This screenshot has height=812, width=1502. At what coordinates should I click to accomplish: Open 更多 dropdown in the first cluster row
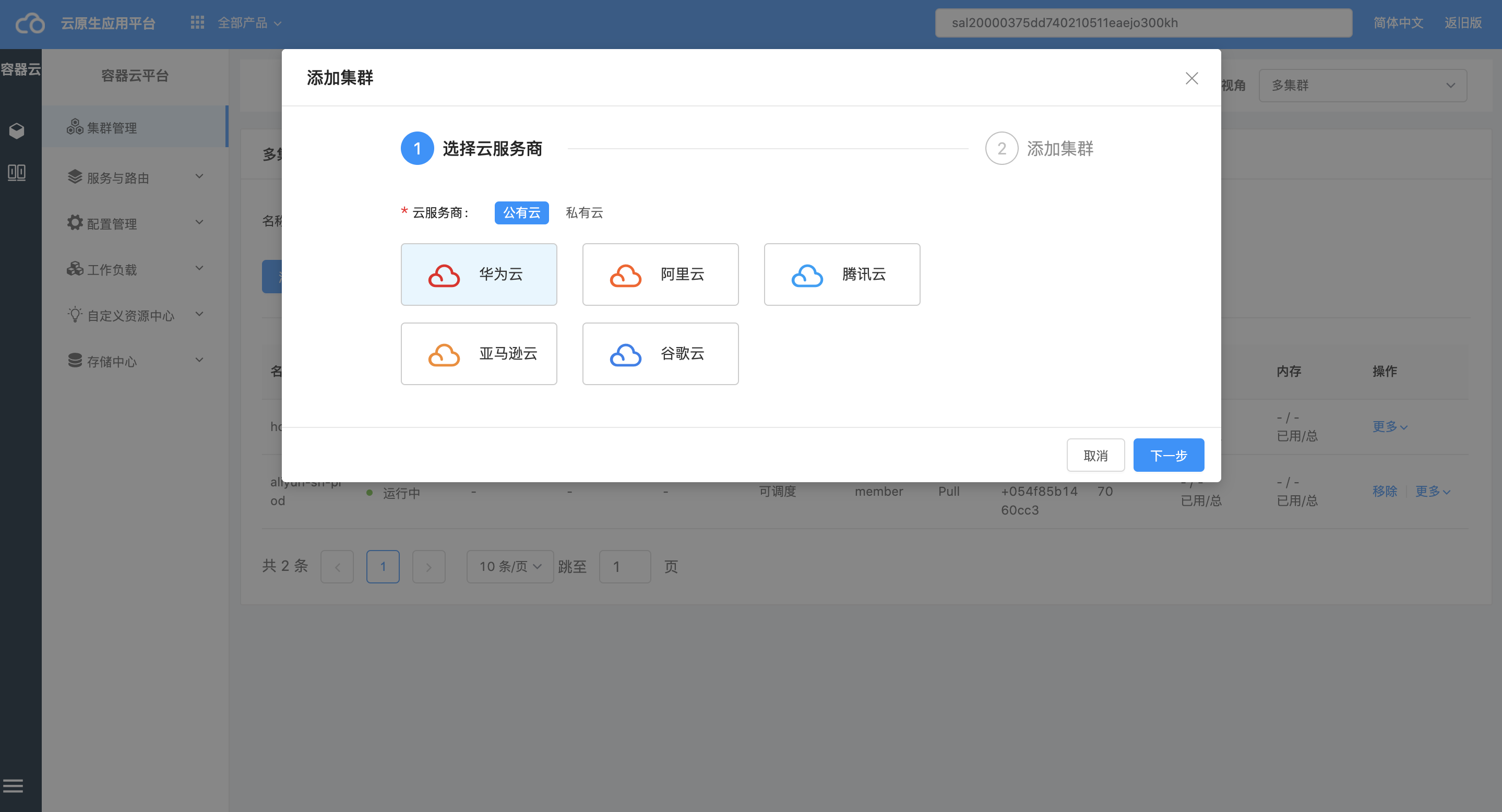[x=1390, y=427]
